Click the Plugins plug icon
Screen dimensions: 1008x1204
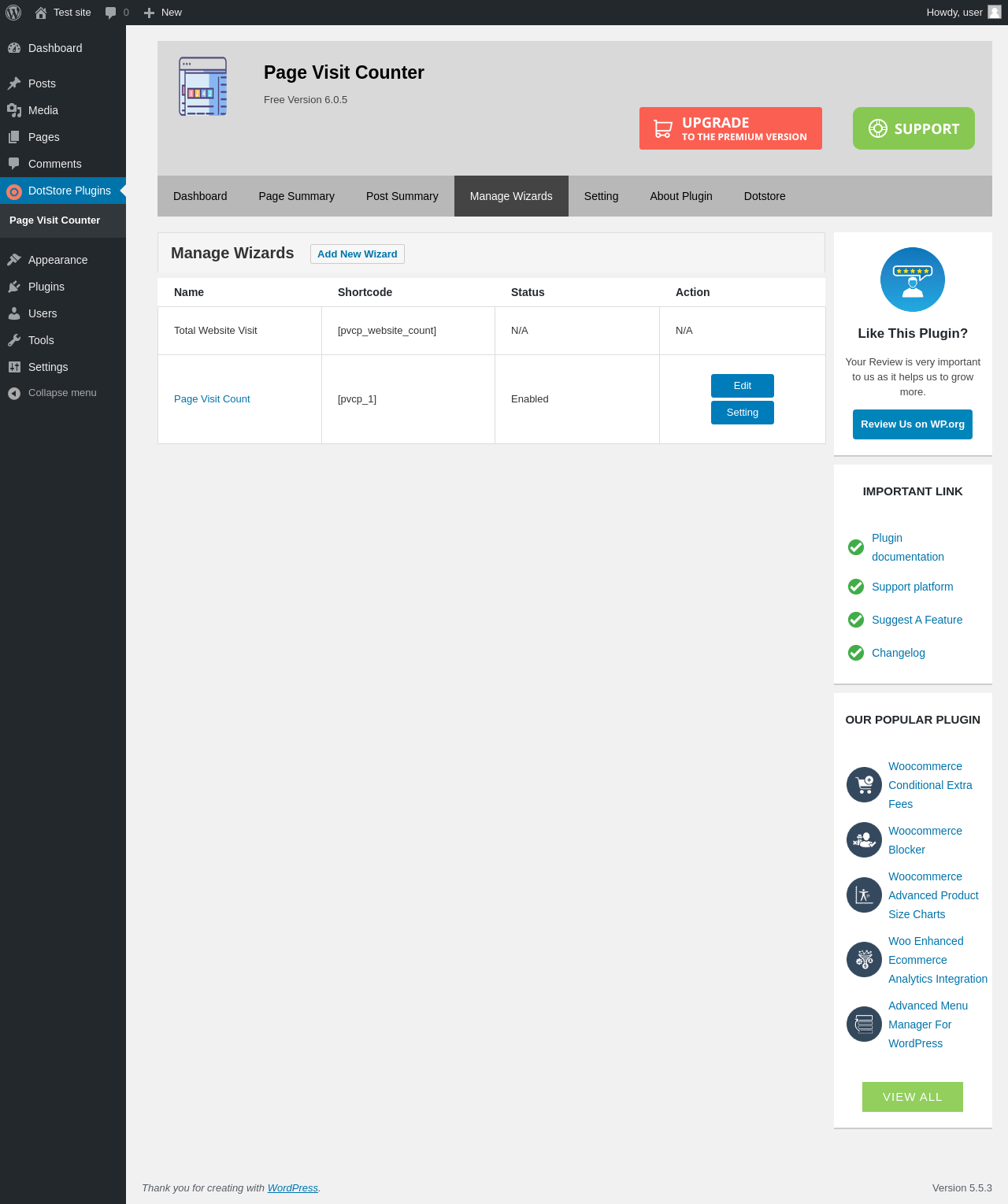point(14,287)
